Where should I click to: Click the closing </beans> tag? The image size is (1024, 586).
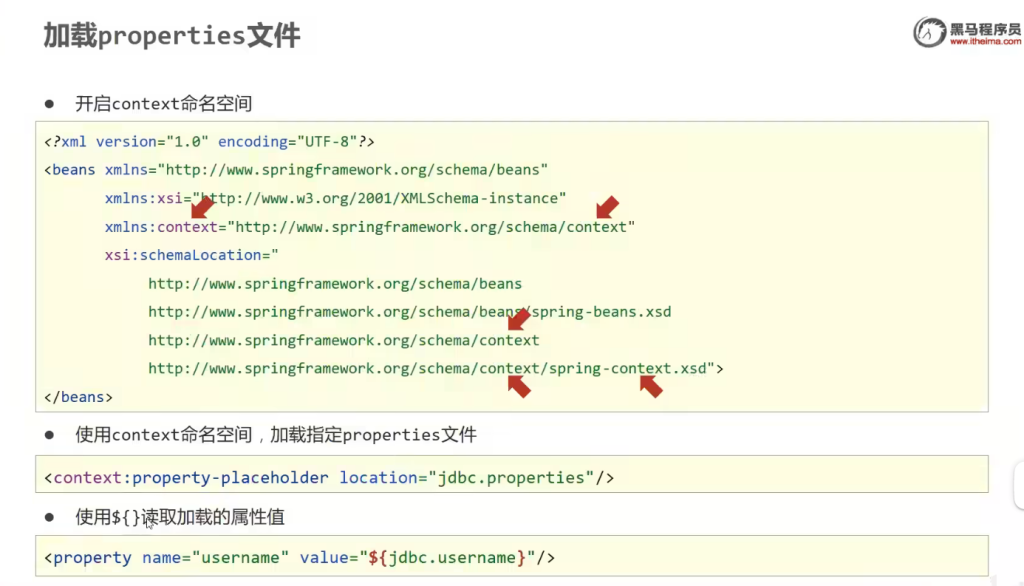[x=78, y=397]
